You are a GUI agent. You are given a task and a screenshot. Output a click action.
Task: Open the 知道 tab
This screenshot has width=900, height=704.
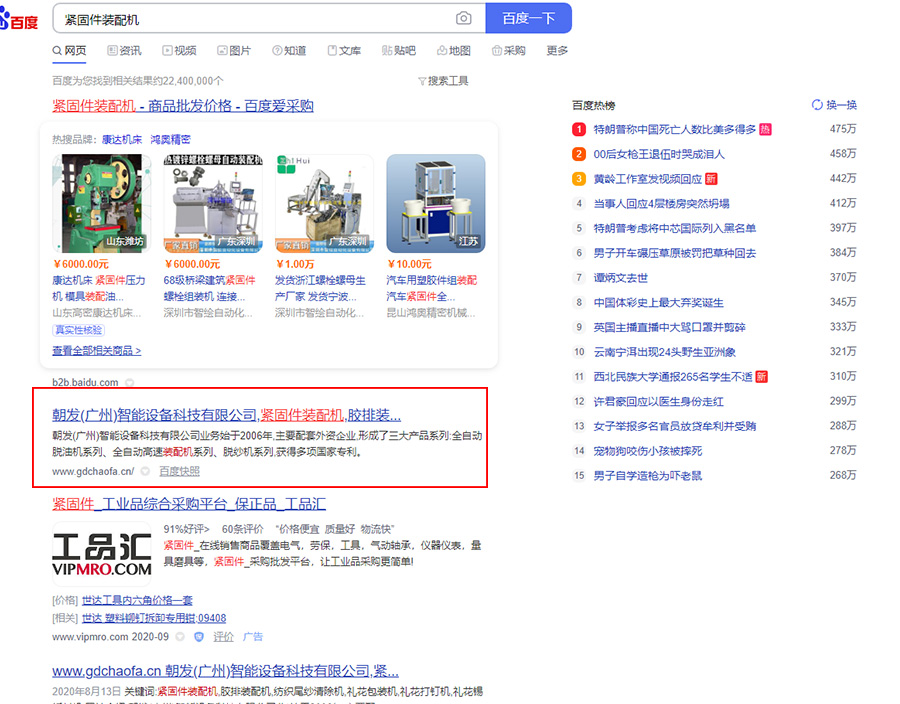289,50
